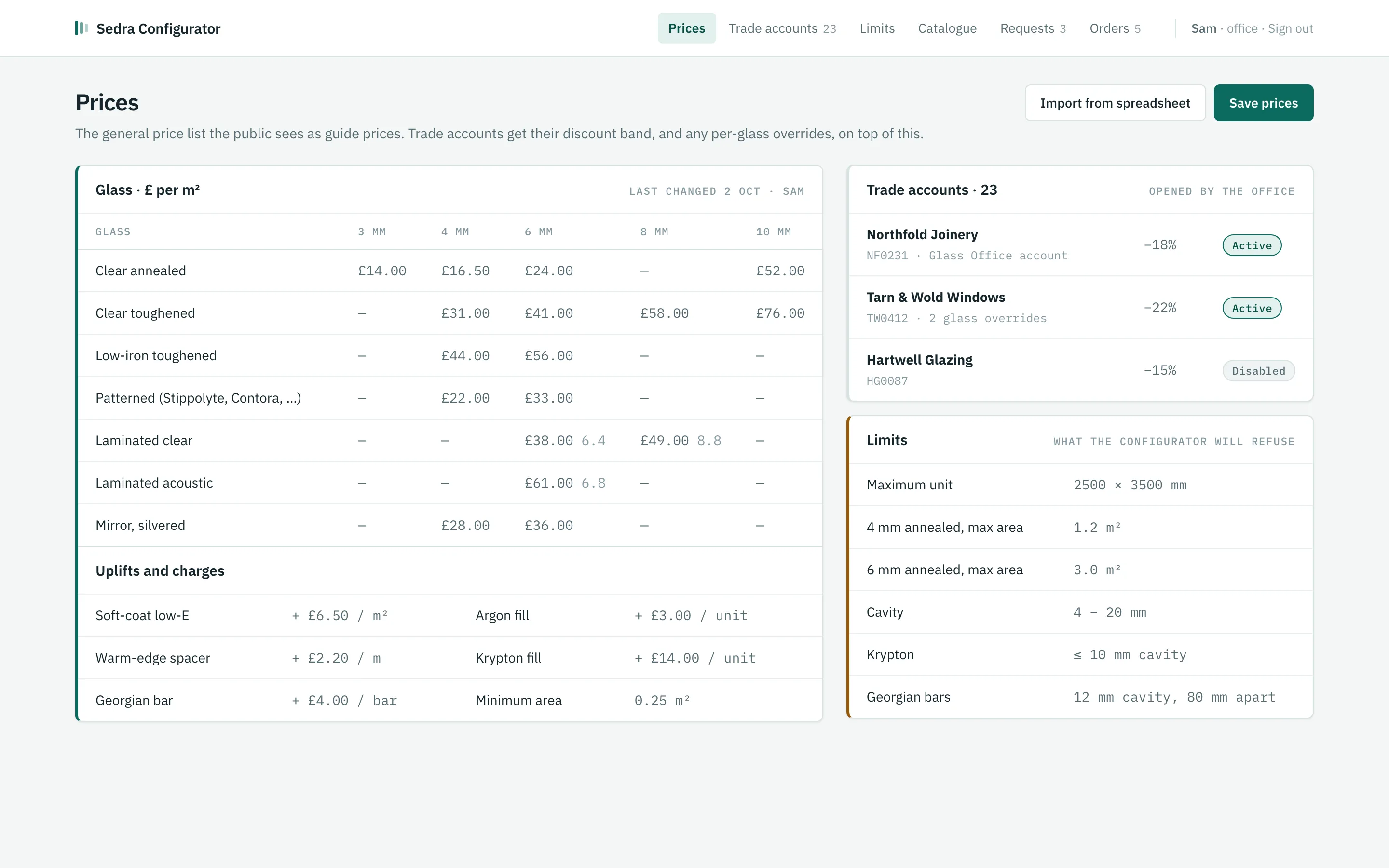1389x868 pixels.
Task: Click the Save prices button
Action: click(1263, 103)
